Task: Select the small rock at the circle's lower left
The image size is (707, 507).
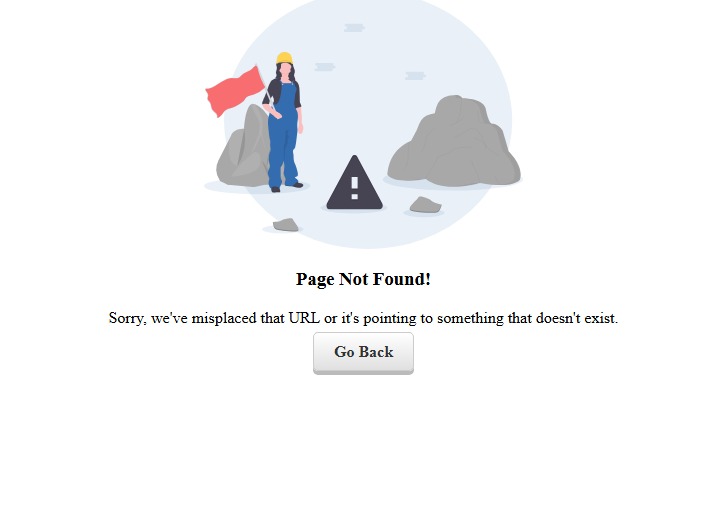Action: (x=286, y=225)
